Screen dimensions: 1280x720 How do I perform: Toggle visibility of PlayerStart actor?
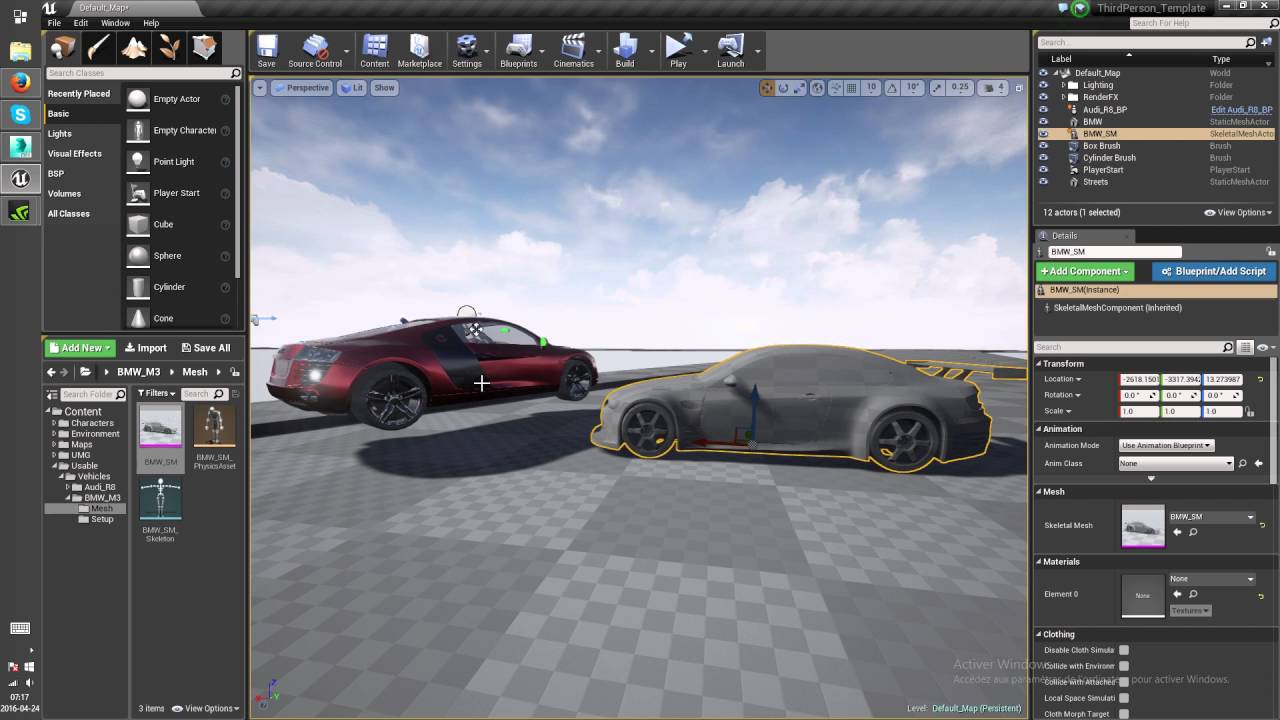click(1044, 170)
